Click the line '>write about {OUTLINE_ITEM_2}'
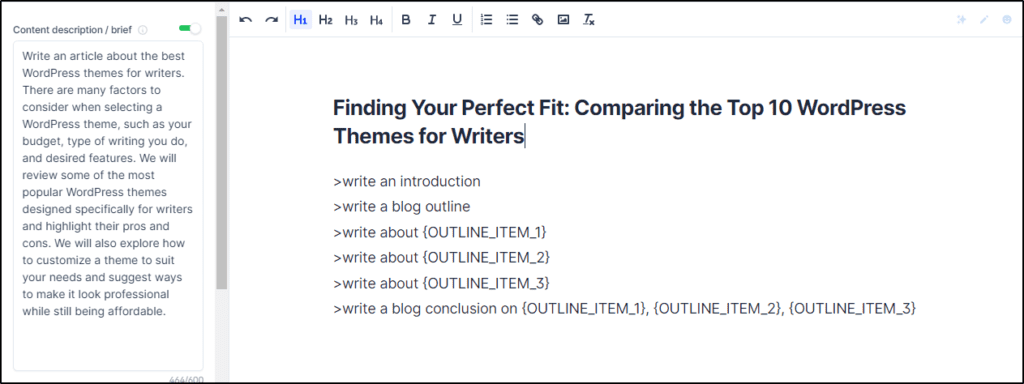Image resolution: width=1024 pixels, height=384 pixels. click(441, 258)
